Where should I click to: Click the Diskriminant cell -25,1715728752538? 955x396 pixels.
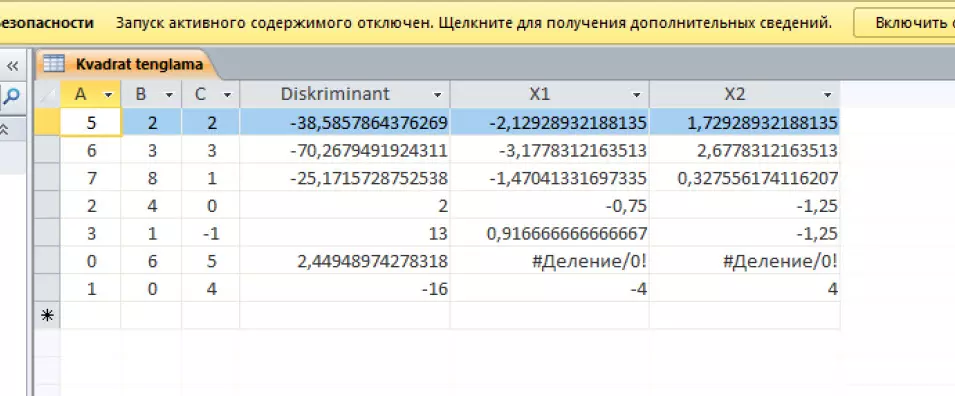(x=345, y=178)
